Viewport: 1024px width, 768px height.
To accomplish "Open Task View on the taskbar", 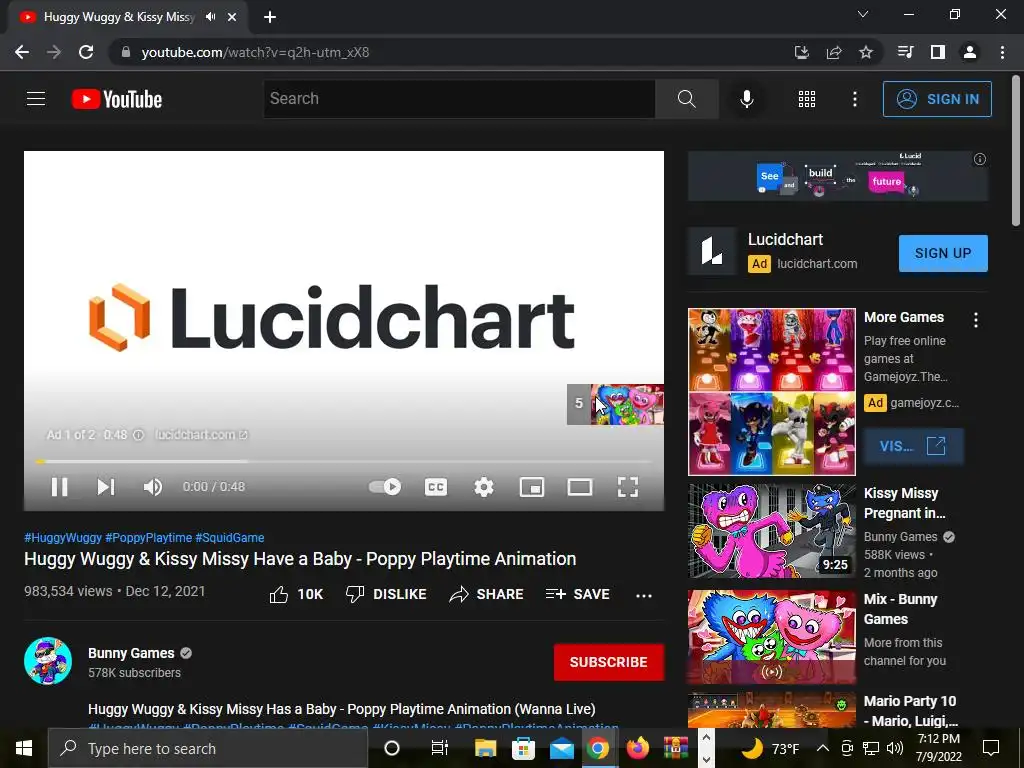I will pos(440,748).
